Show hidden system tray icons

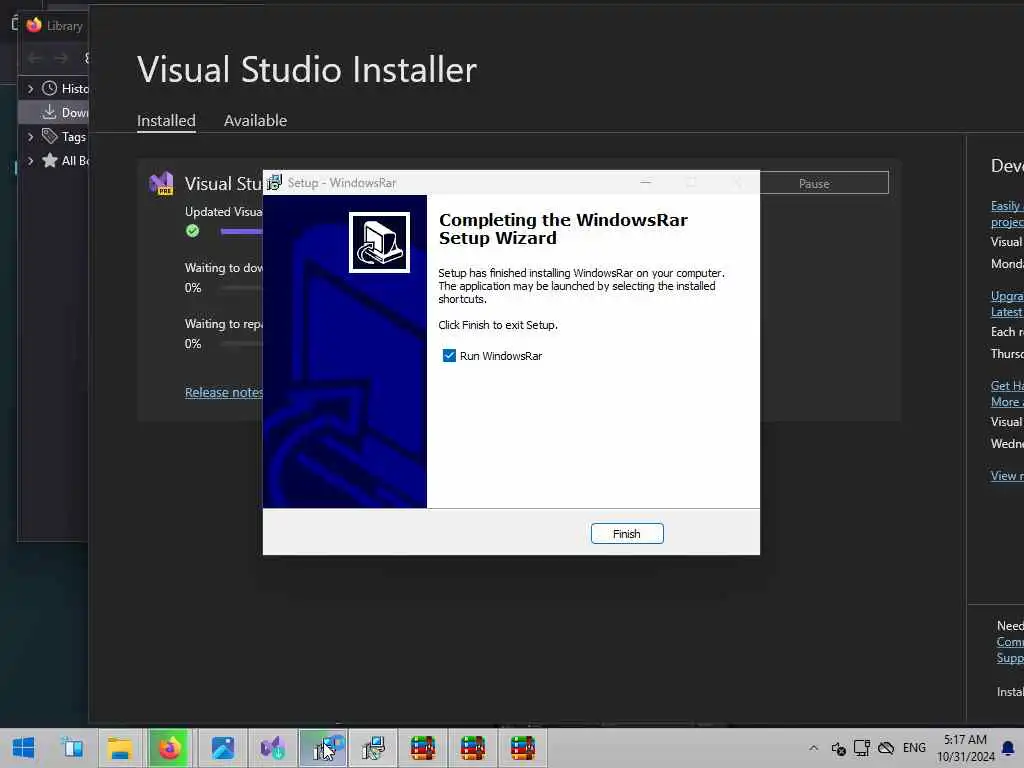813,748
